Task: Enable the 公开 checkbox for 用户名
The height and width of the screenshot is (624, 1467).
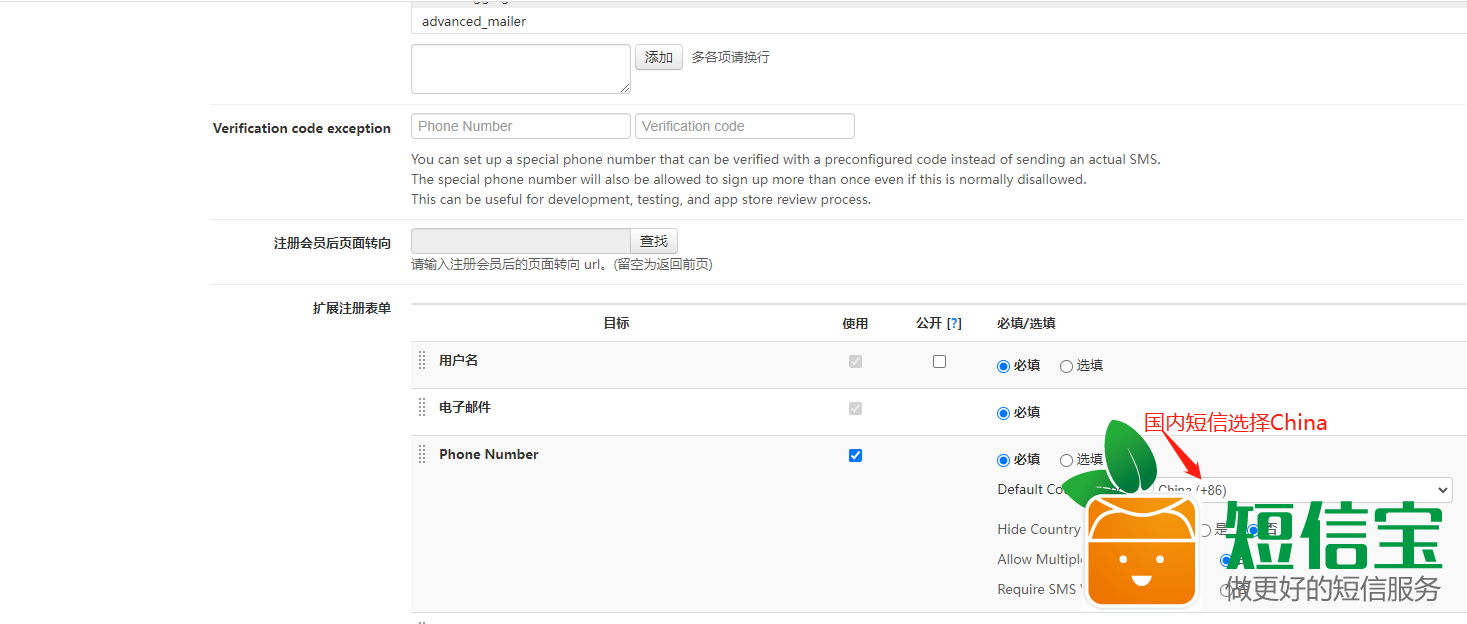Action: (939, 362)
